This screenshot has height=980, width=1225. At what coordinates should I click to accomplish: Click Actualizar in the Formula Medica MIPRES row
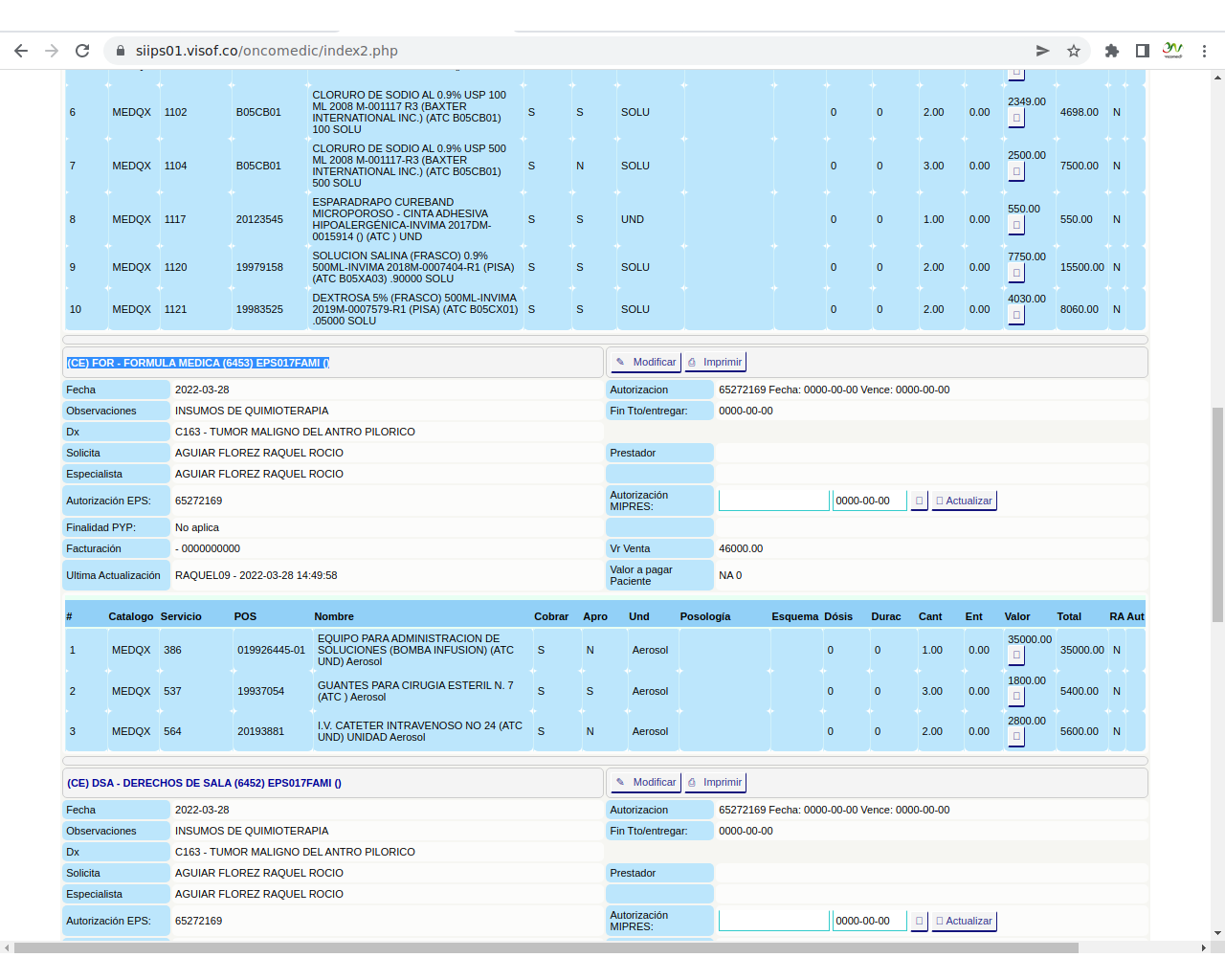(x=964, y=501)
